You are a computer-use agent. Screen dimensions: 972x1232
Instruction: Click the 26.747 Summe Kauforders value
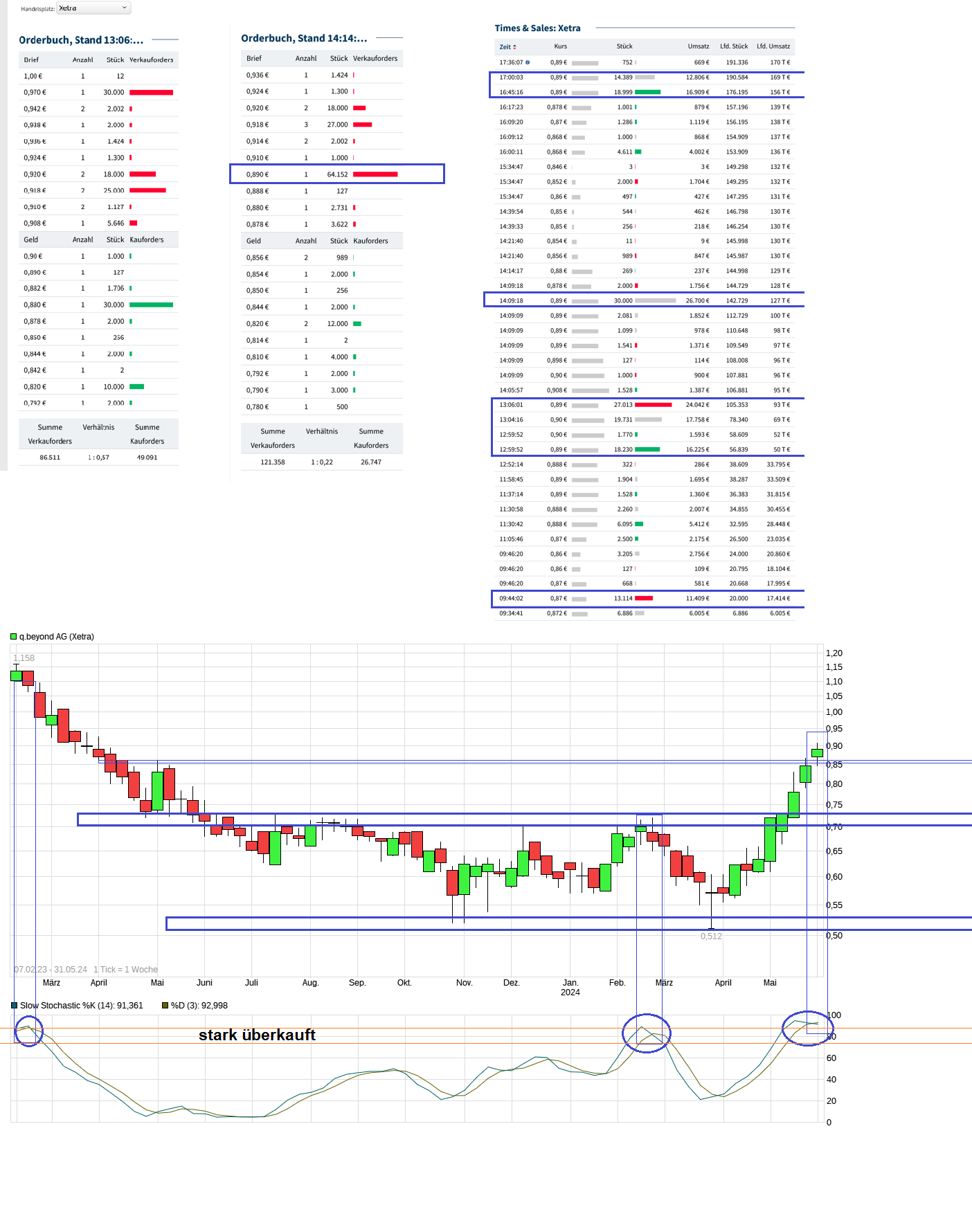tap(371, 462)
